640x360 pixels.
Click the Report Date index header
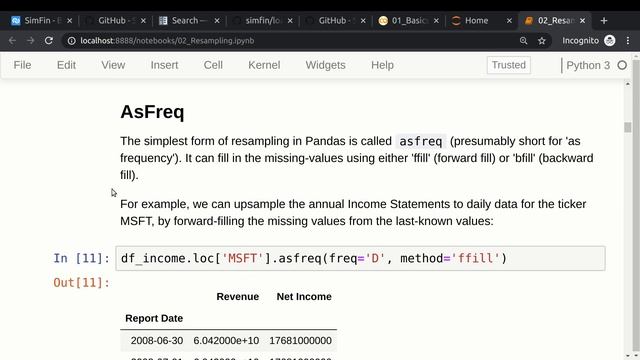[x=154, y=318]
